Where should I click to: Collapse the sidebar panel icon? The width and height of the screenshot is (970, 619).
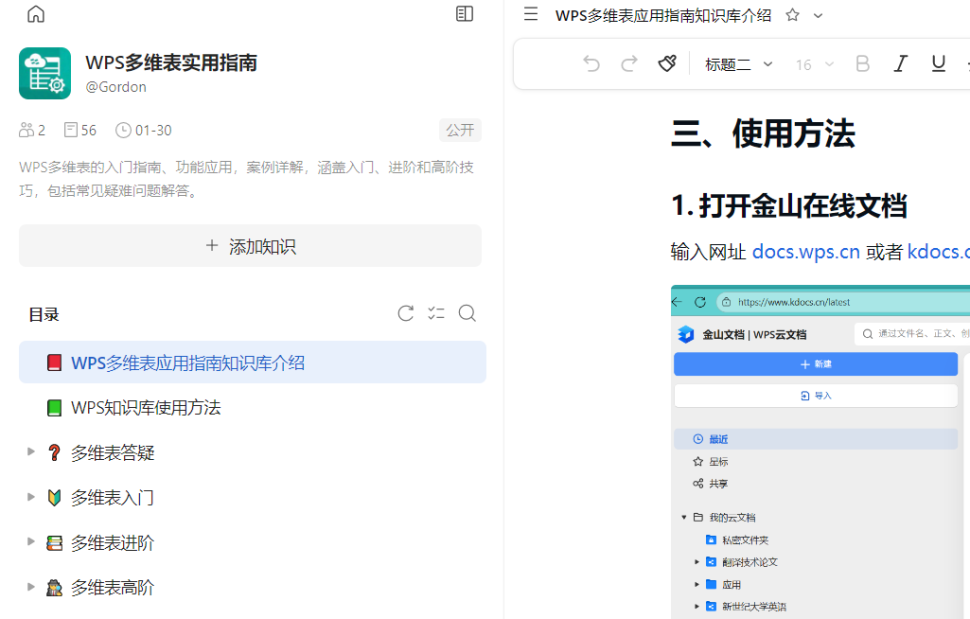(x=464, y=14)
